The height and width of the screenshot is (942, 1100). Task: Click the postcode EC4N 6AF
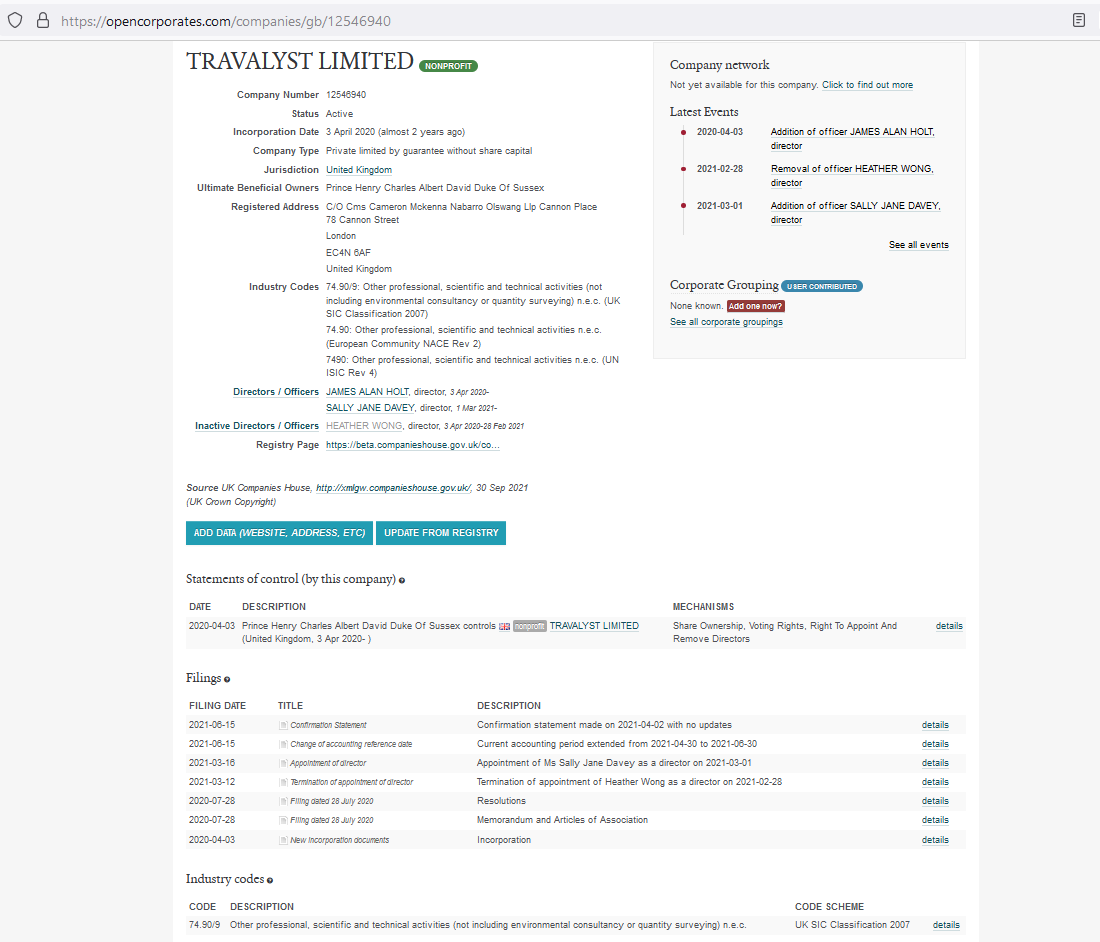point(348,253)
